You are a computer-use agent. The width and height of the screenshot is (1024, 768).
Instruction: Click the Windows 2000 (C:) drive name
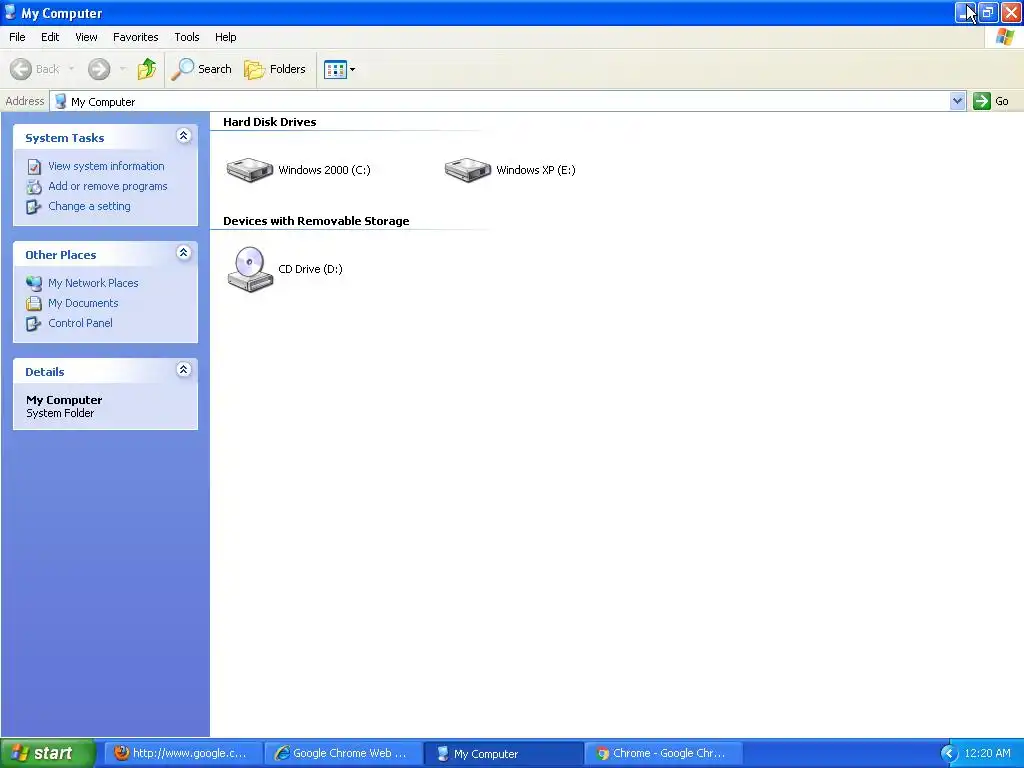[325, 170]
